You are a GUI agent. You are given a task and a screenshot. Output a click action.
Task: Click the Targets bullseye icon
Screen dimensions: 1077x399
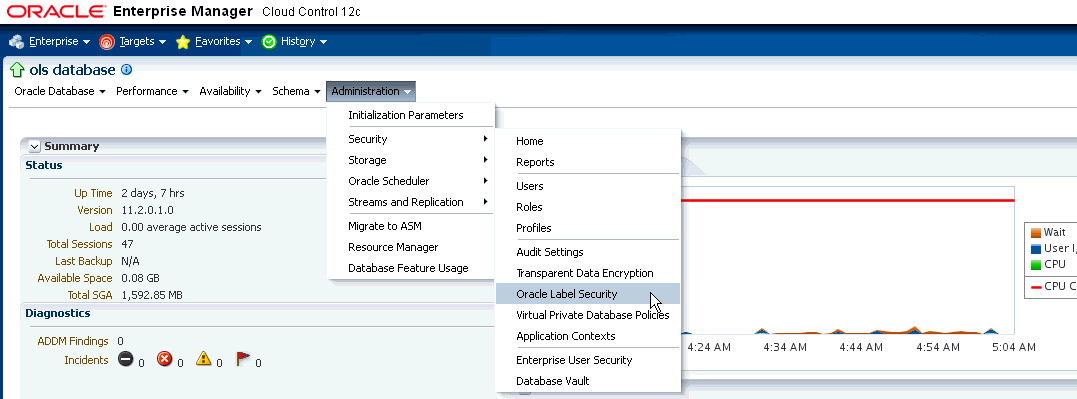coord(106,42)
